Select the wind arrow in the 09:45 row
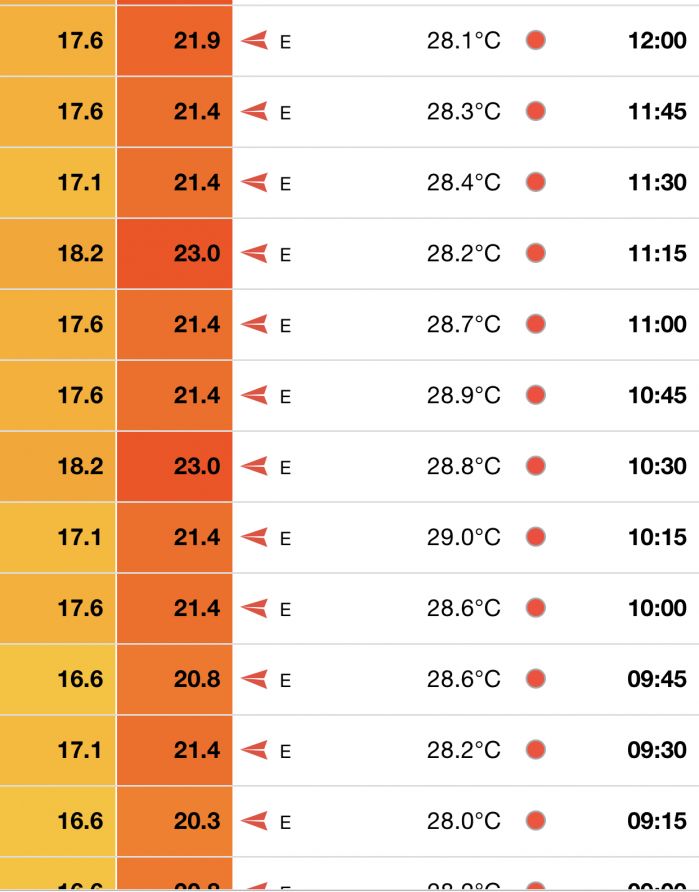Image resolution: width=699 pixels, height=892 pixels. 254,679
